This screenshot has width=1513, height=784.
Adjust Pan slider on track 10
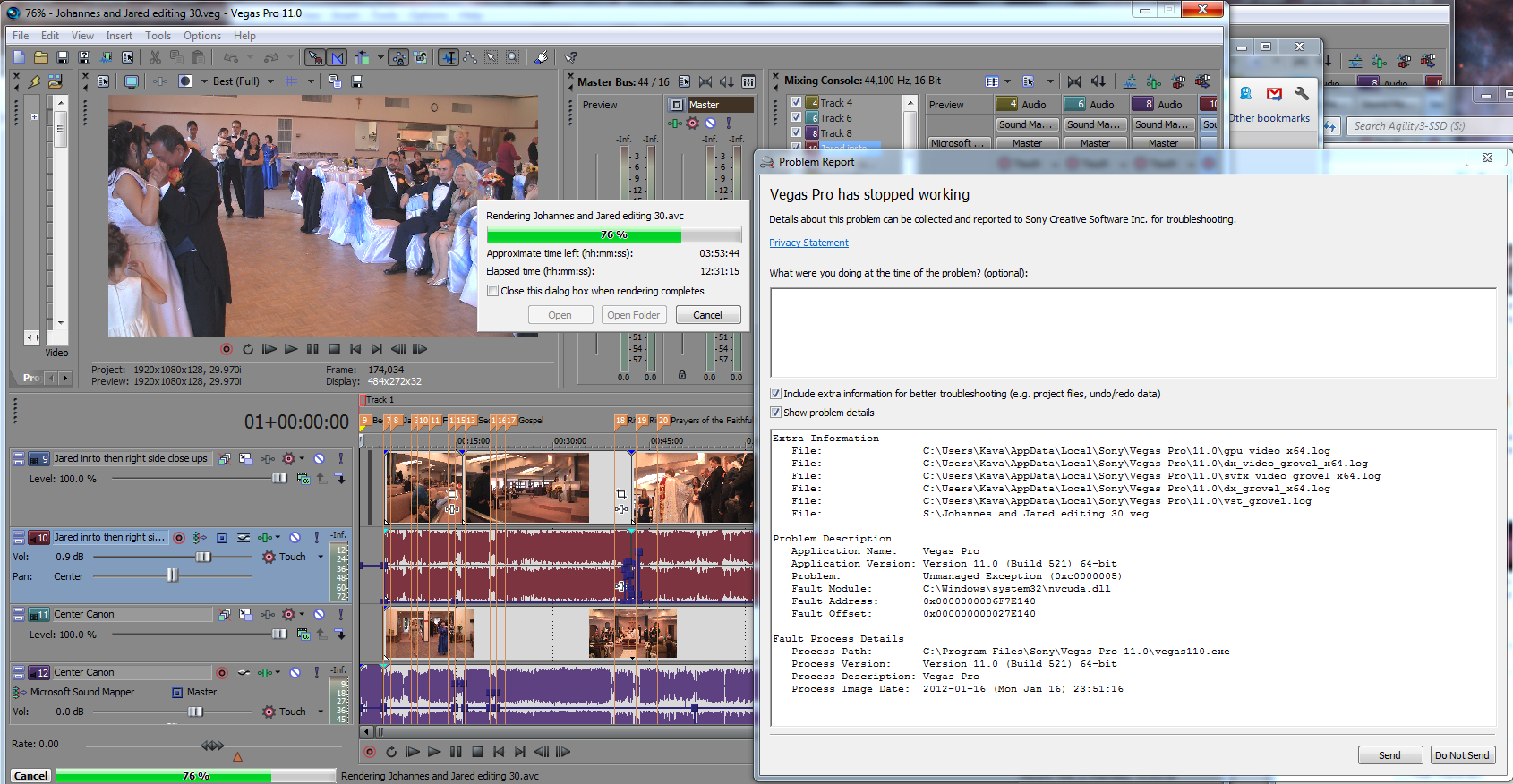click(172, 576)
